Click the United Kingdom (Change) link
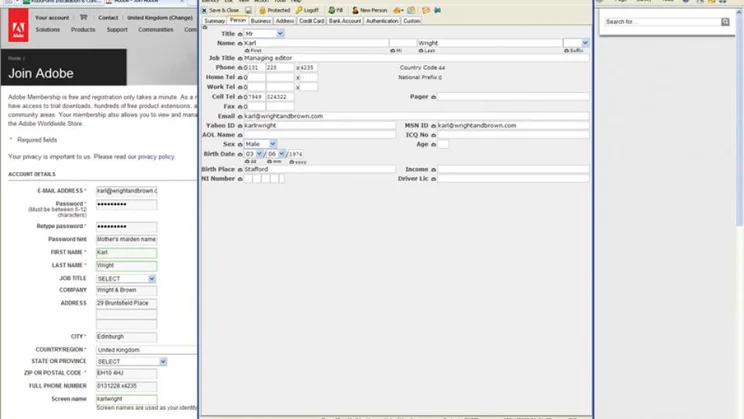This screenshot has width=744, height=419. pyautogui.click(x=160, y=18)
